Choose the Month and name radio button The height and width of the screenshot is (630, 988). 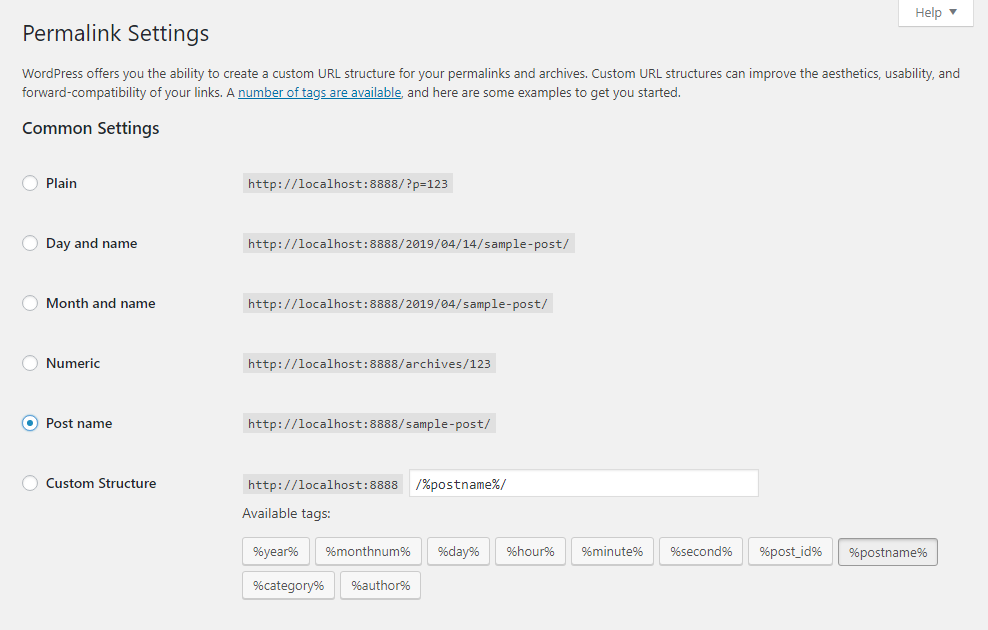coord(30,303)
